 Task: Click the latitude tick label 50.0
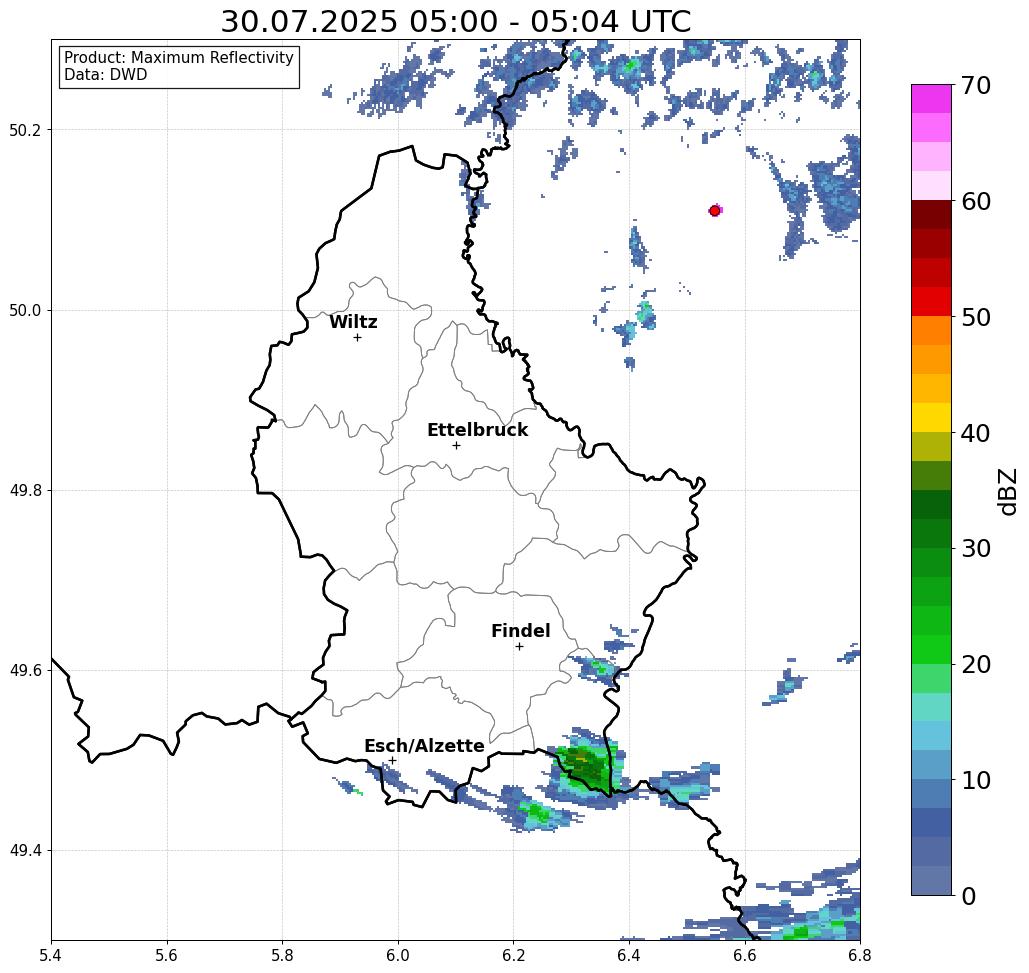(25, 310)
